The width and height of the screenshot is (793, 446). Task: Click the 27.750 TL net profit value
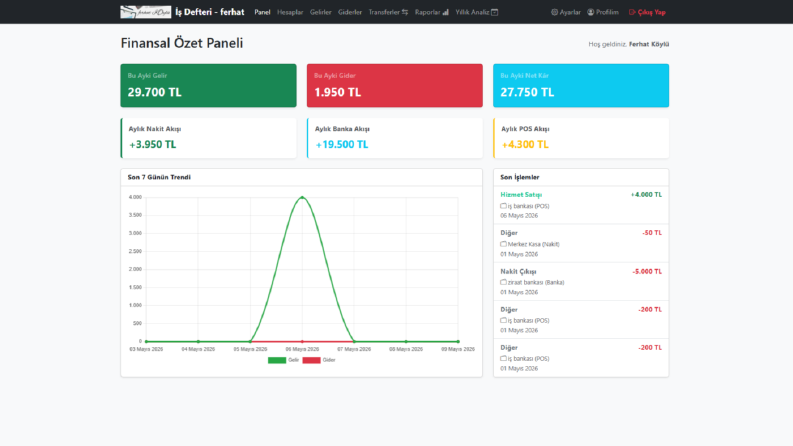pos(527,92)
